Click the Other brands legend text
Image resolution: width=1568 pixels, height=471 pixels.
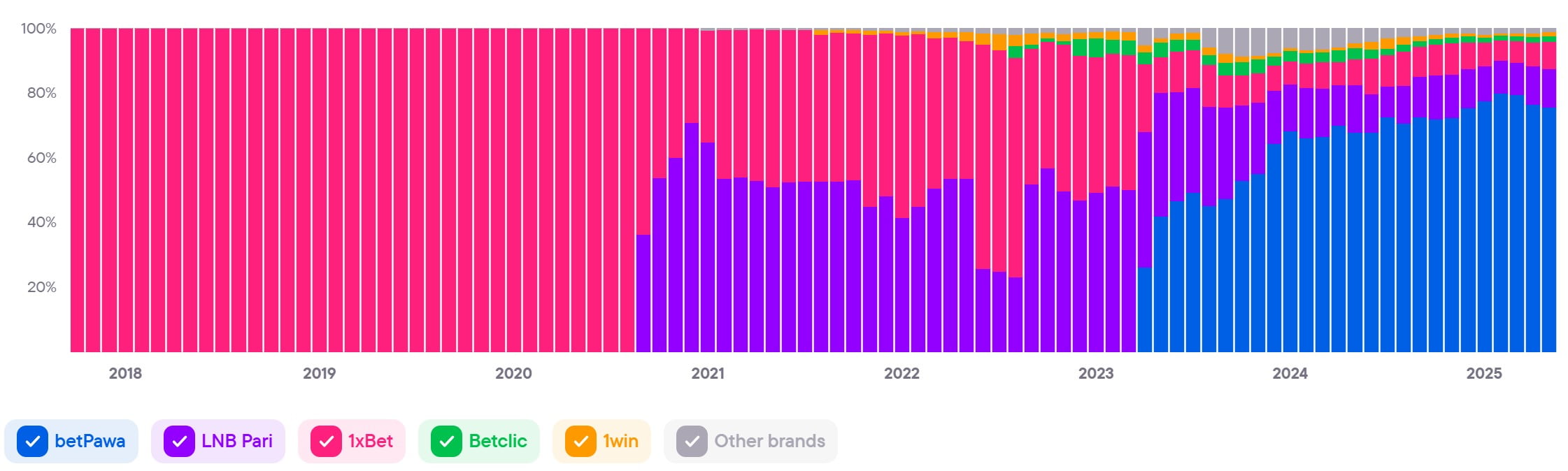(769, 442)
